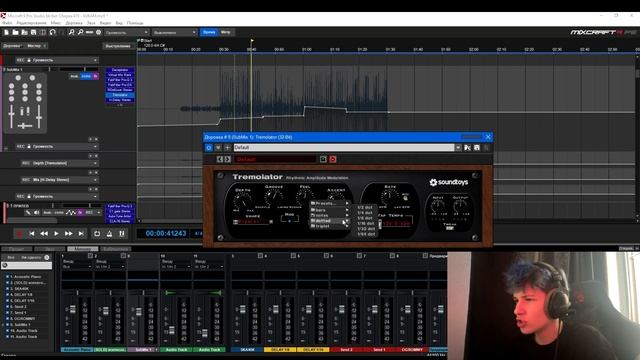
Task: Click the red undo icon in Tremolator header
Action: [333, 159]
